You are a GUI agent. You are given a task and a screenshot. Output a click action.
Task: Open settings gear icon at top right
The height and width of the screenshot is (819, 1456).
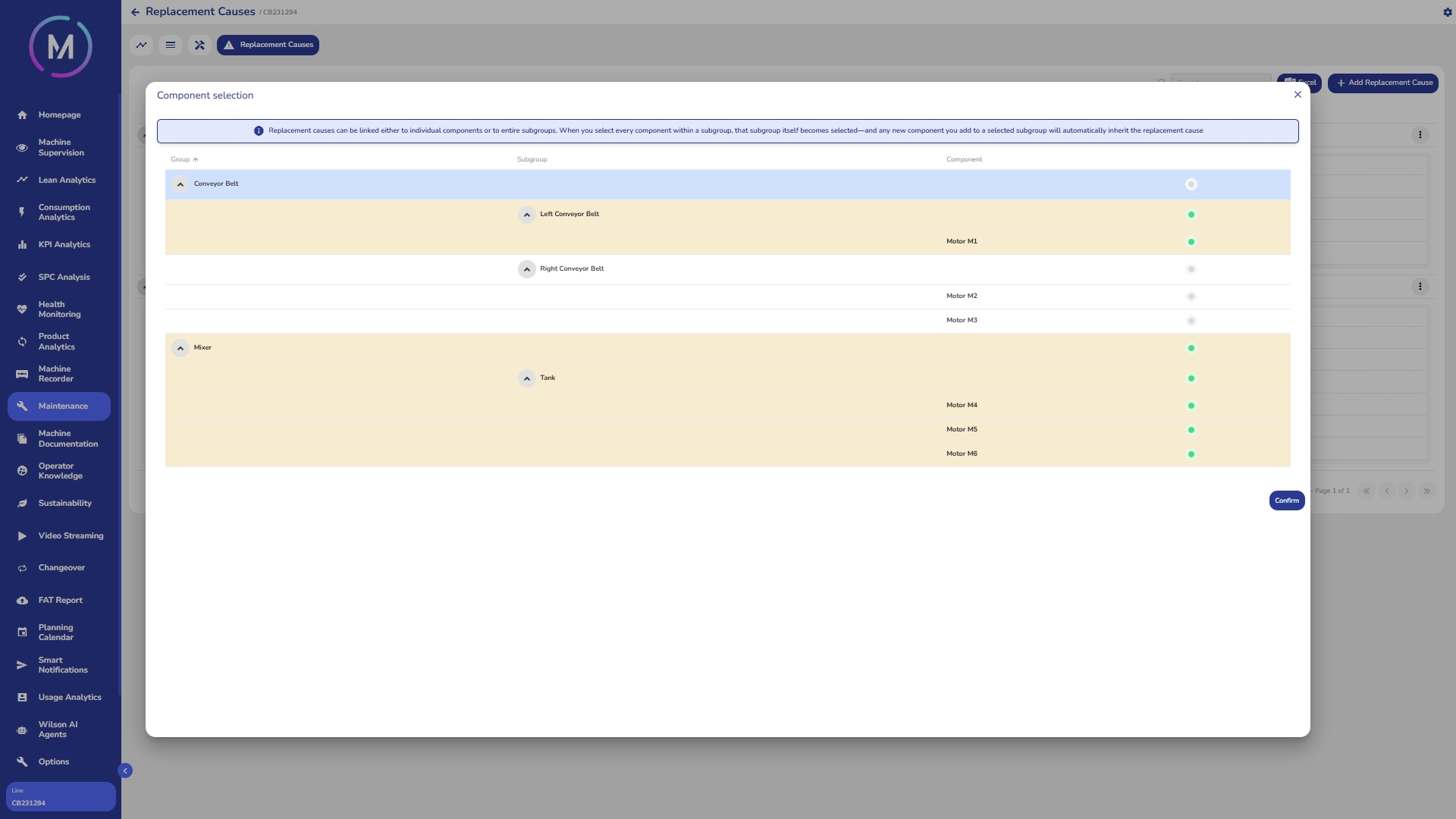point(1447,12)
